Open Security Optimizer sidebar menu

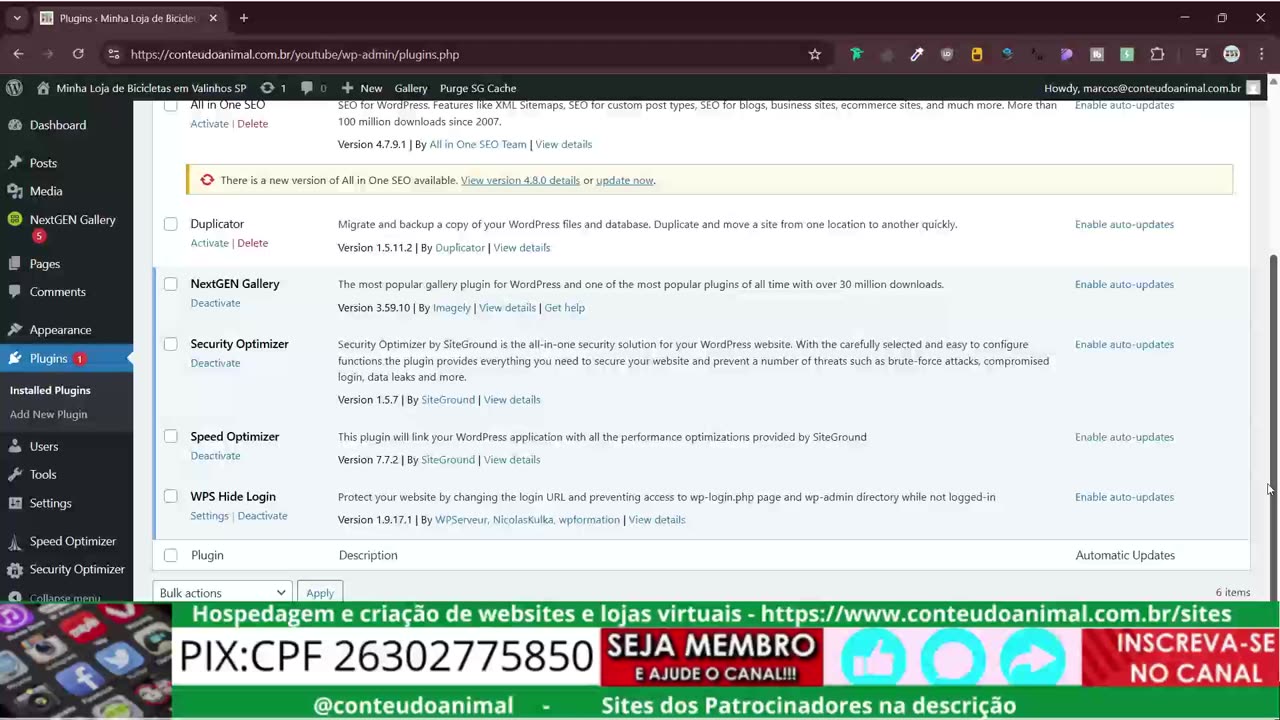coord(77,569)
